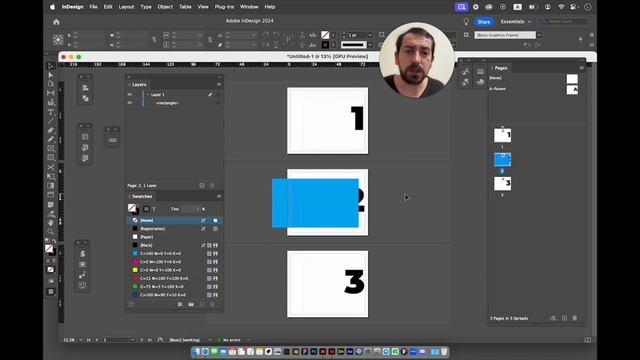
Task: Open the Essentials workspace dropdown
Action: (516, 22)
